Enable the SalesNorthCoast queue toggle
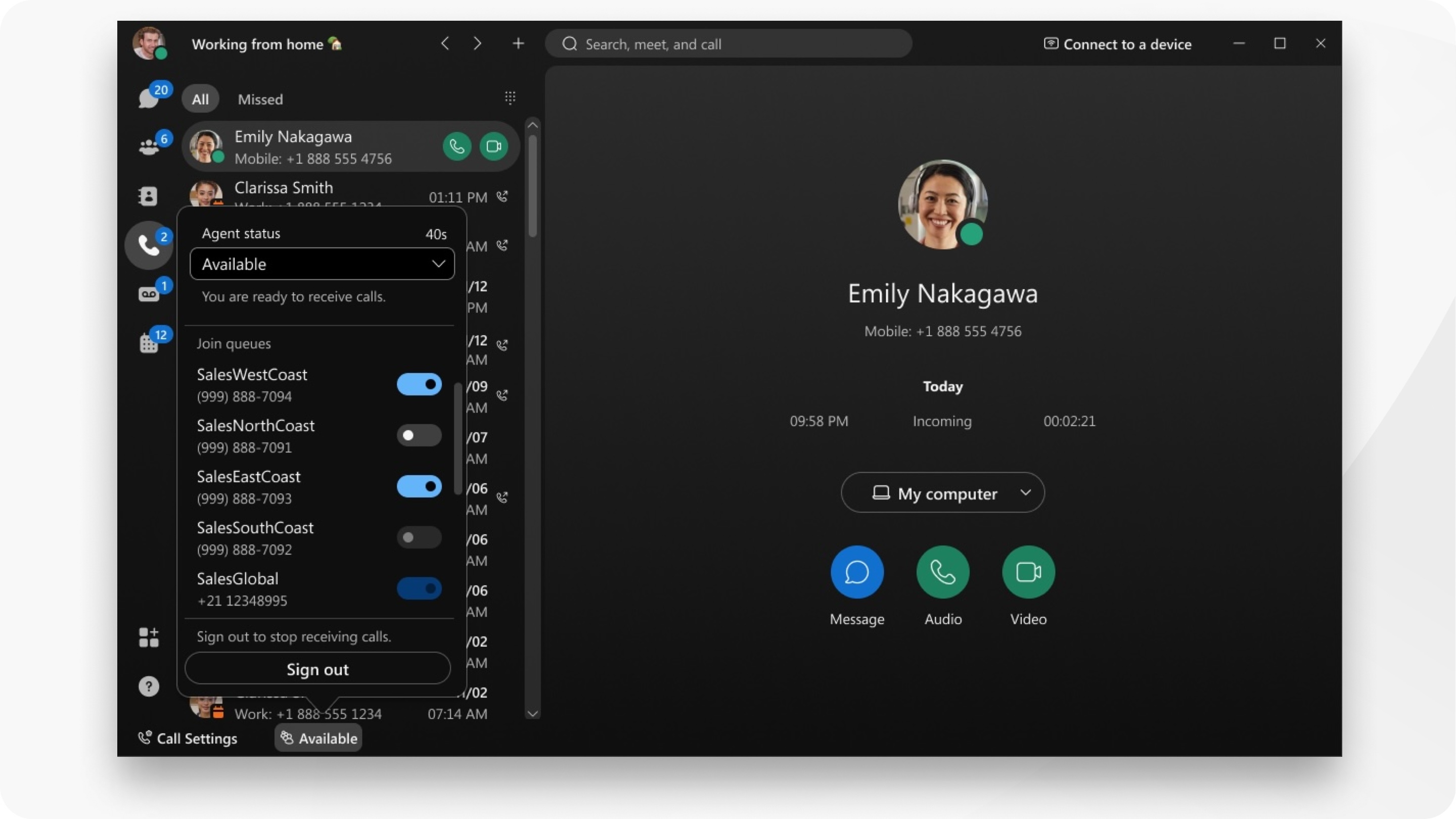 pos(418,435)
